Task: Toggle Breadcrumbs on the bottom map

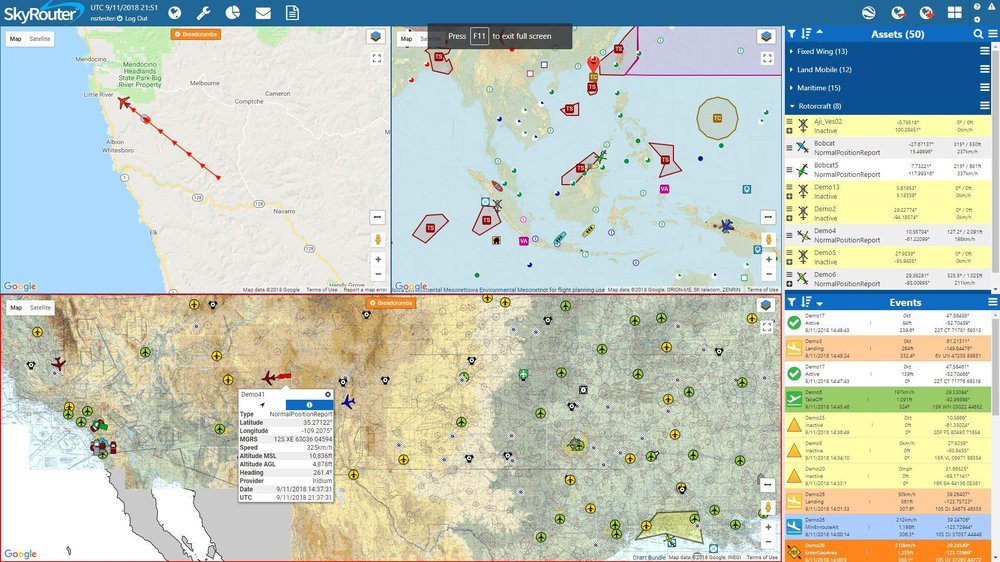Action: coord(391,303)
